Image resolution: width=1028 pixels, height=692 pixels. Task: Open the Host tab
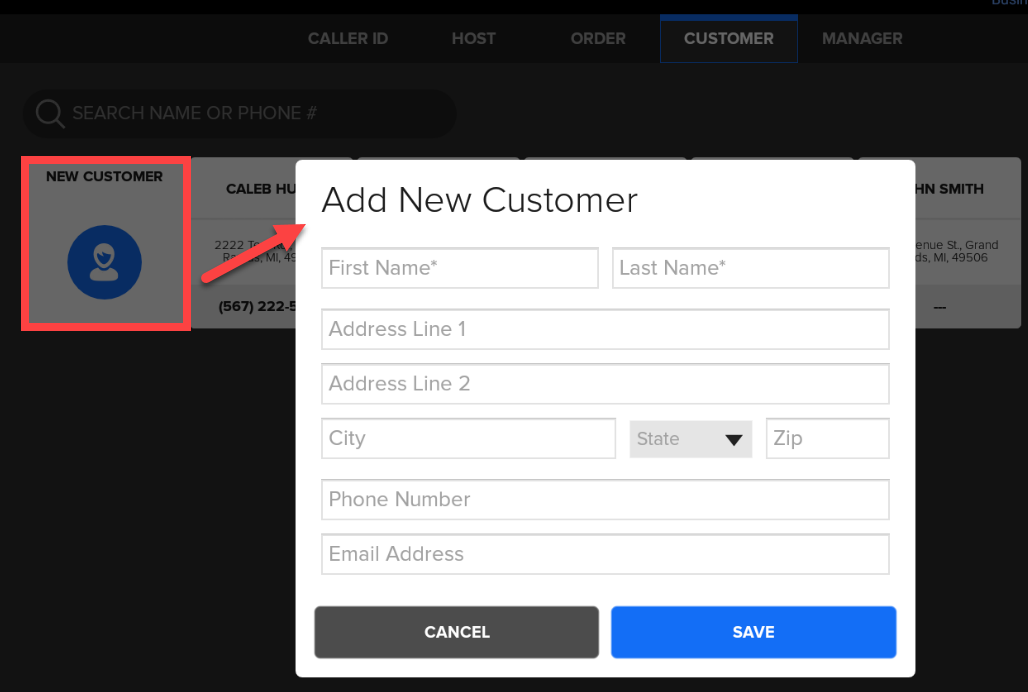pyautogui.click(x=473, y=39)
